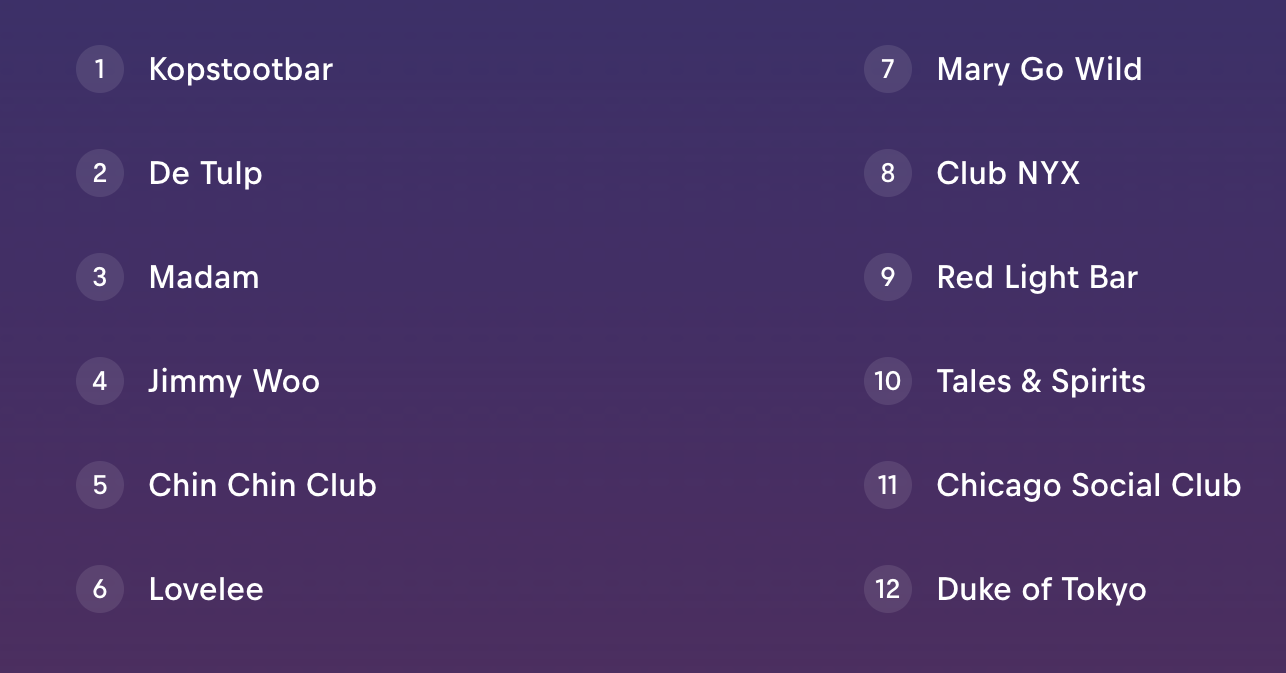Open the Club NYX item
Viewport: 1286px width, 673px height.
pos(1009,173)
